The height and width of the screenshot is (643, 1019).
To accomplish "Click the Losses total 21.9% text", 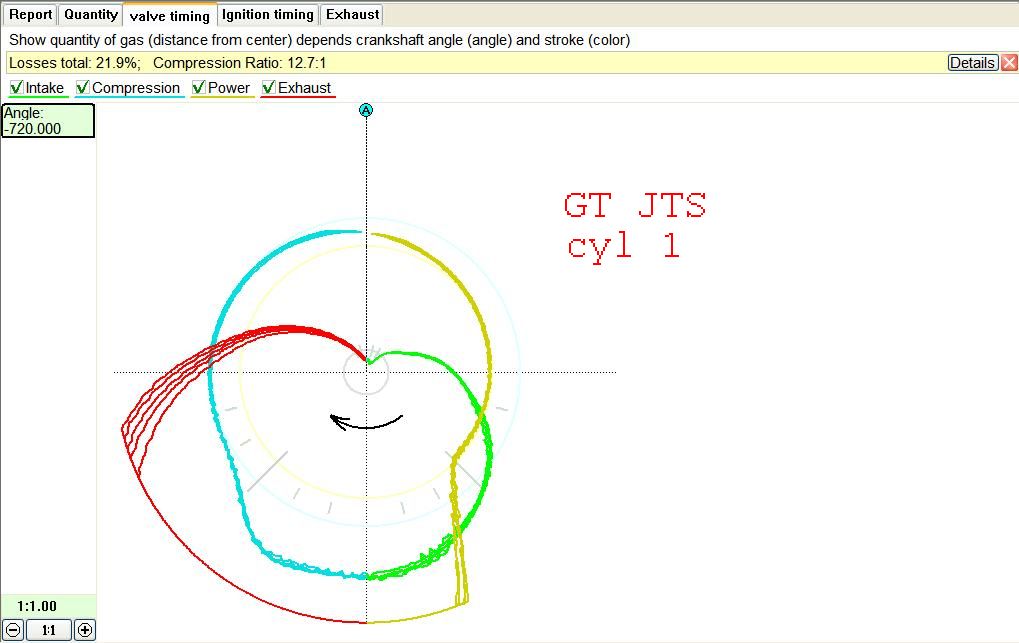I will click(x=74, y=63).
